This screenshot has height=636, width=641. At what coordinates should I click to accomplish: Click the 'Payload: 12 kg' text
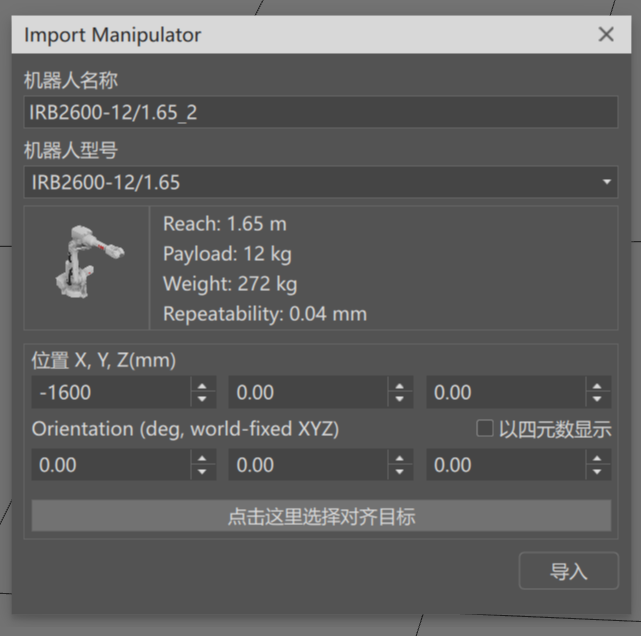click(227, 254)
